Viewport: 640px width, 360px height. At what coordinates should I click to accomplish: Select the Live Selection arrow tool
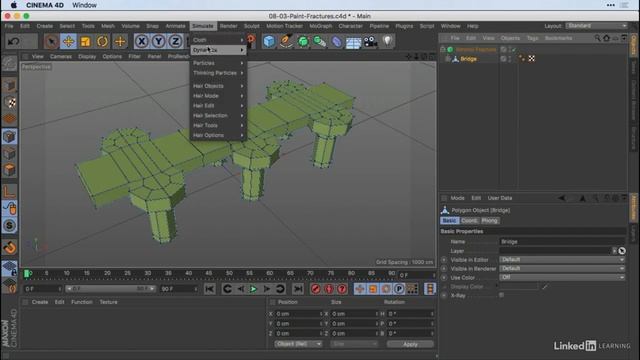click(x=51, y=41)
